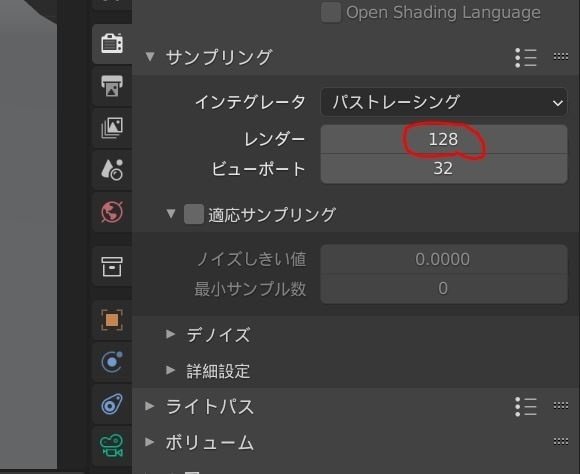Open the View Layer properties tab
Screen dimensions: 580x474
coord(112,128)
